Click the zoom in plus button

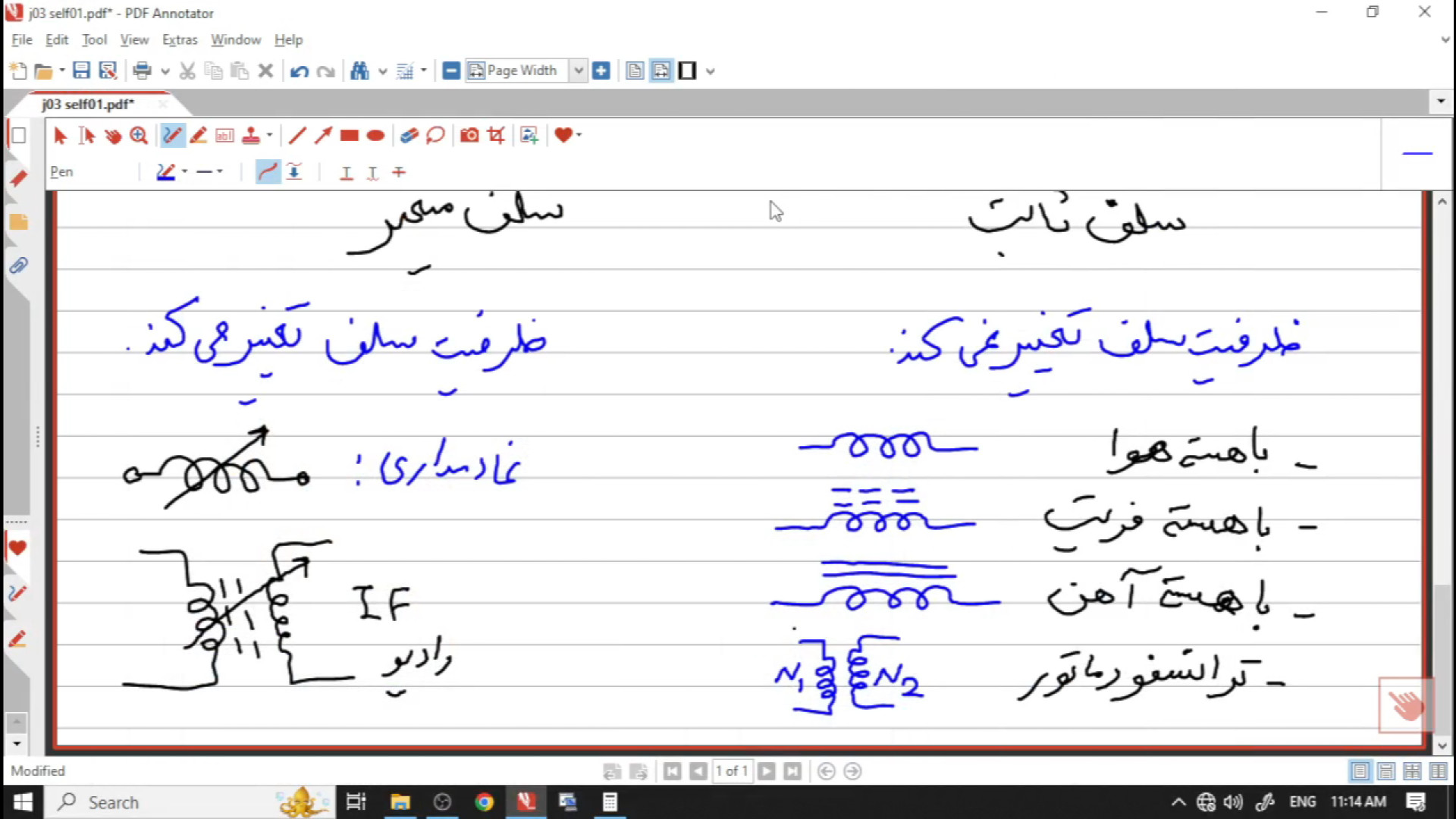(x=601, y=71)
